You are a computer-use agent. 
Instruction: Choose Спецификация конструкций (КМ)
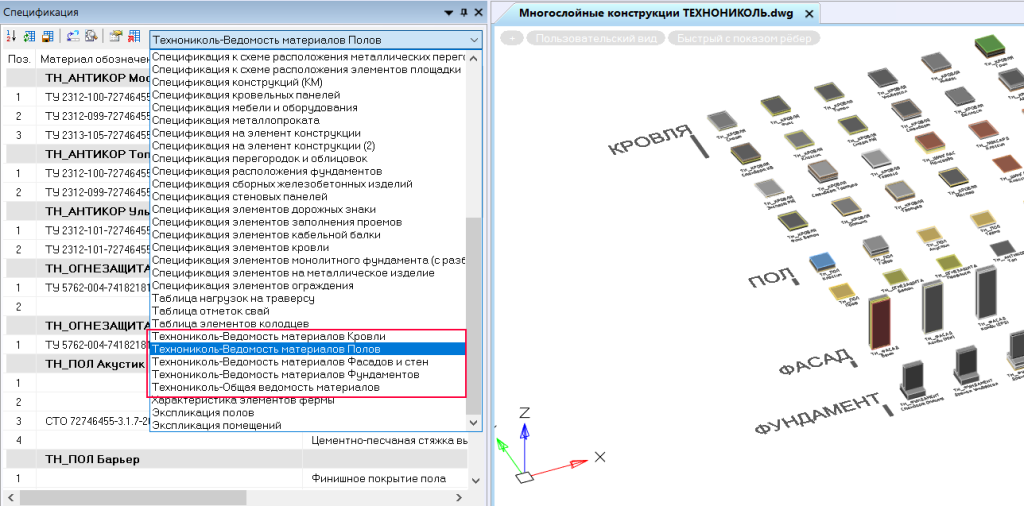click(x=308, y=82)
